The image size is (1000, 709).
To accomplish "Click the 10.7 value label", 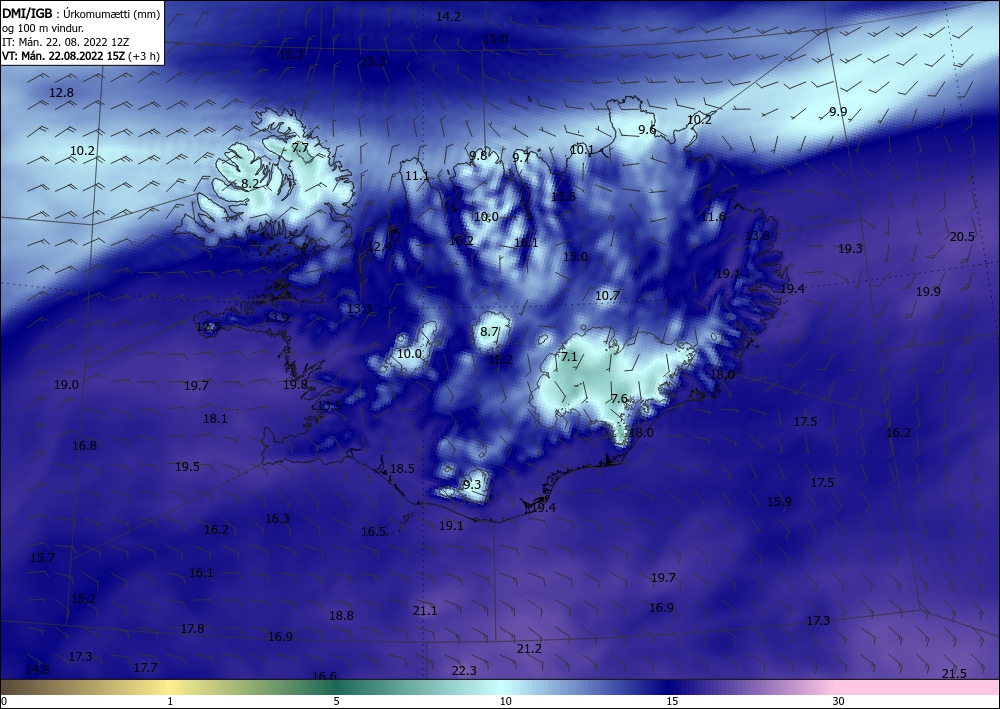I will [x=607, y=296].
